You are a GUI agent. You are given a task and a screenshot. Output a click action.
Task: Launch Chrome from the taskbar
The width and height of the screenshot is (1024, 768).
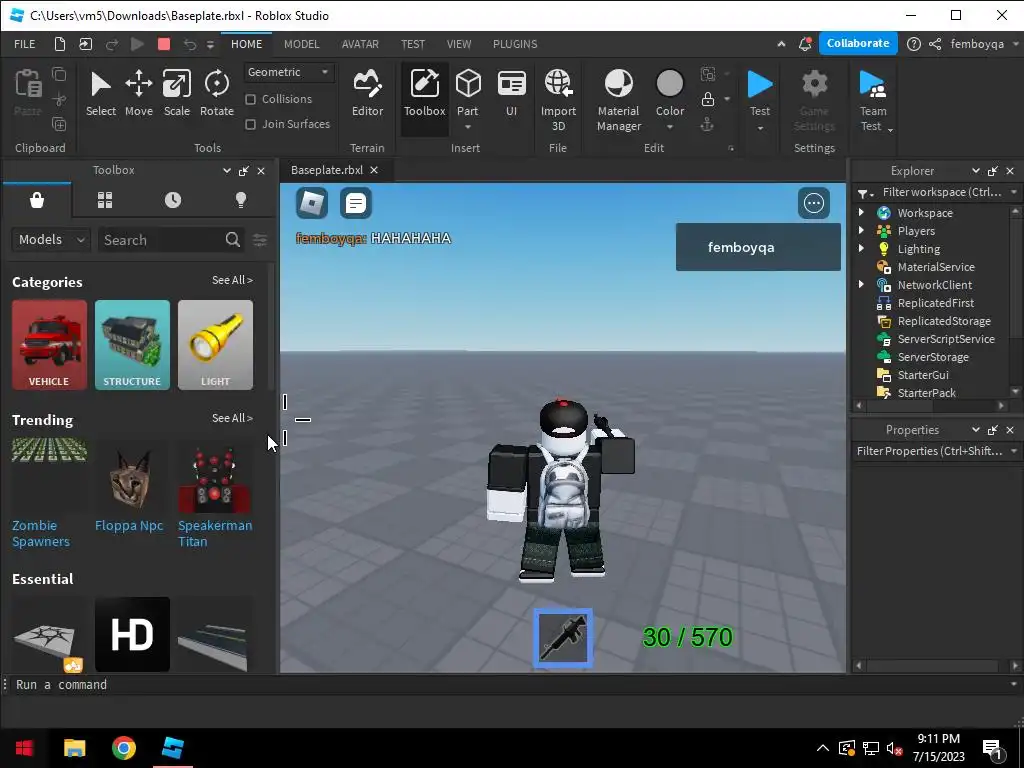click(x=123, y=748)
